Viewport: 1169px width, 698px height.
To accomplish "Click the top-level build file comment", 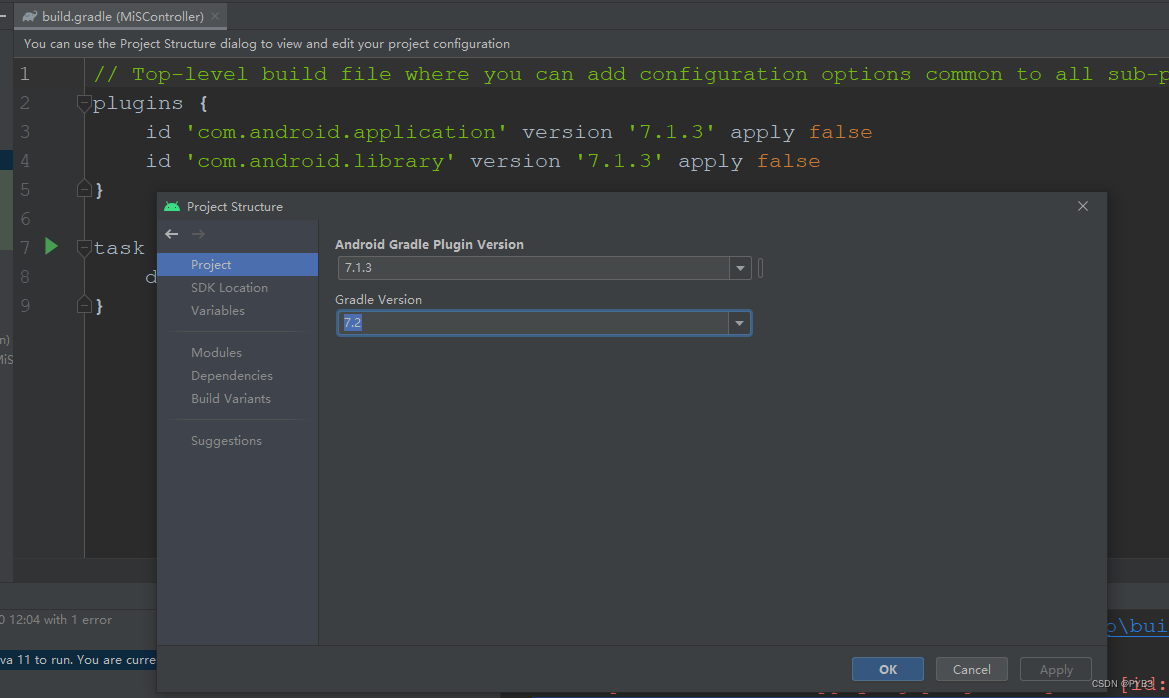I will point(631,75).
